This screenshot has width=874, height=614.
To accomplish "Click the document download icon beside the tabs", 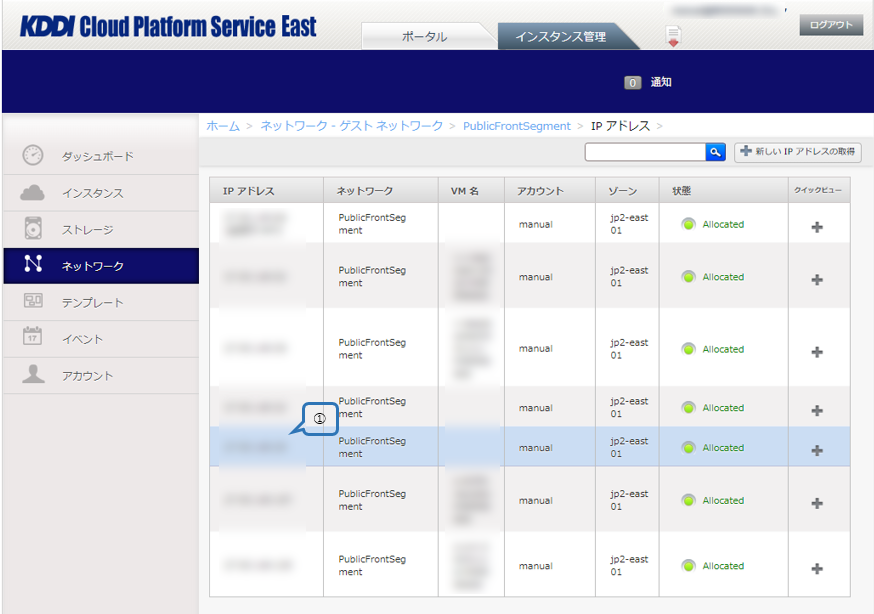I will (673, 36).
